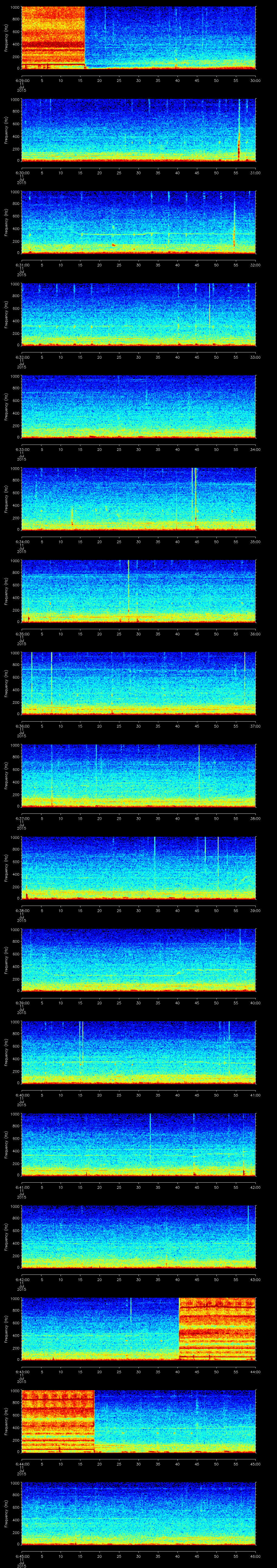This screenshot has height=1568, width=277.
Task: Click the loud broadband noise block in the 6:29 spectrogram
Action: tap(52, 36)
